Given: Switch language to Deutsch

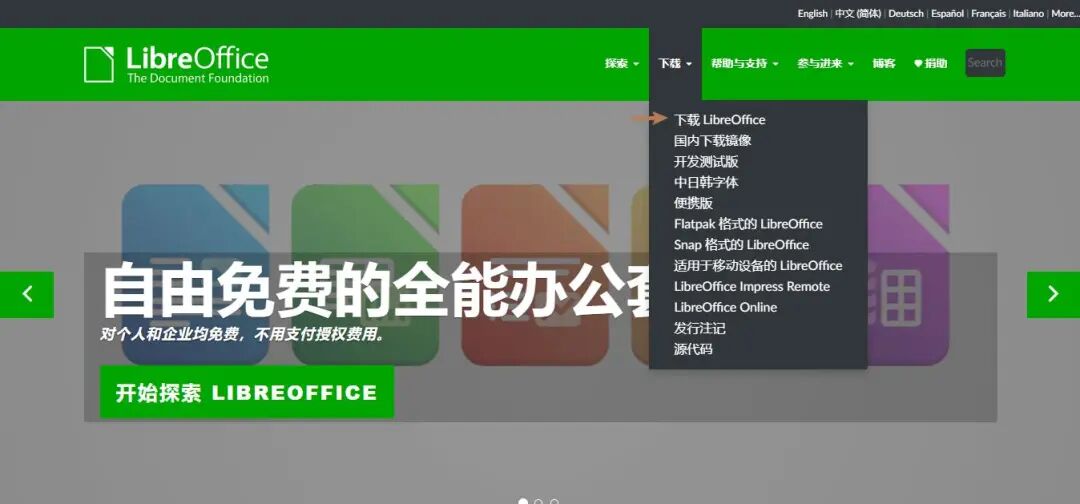Looking at the screenshot, I should tap(906, 14).
